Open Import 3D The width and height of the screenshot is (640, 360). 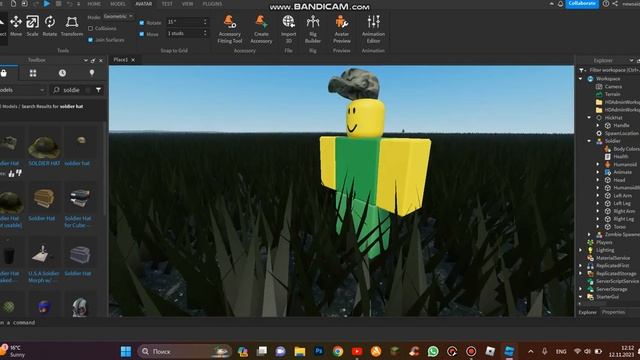(x=289, y=29)
